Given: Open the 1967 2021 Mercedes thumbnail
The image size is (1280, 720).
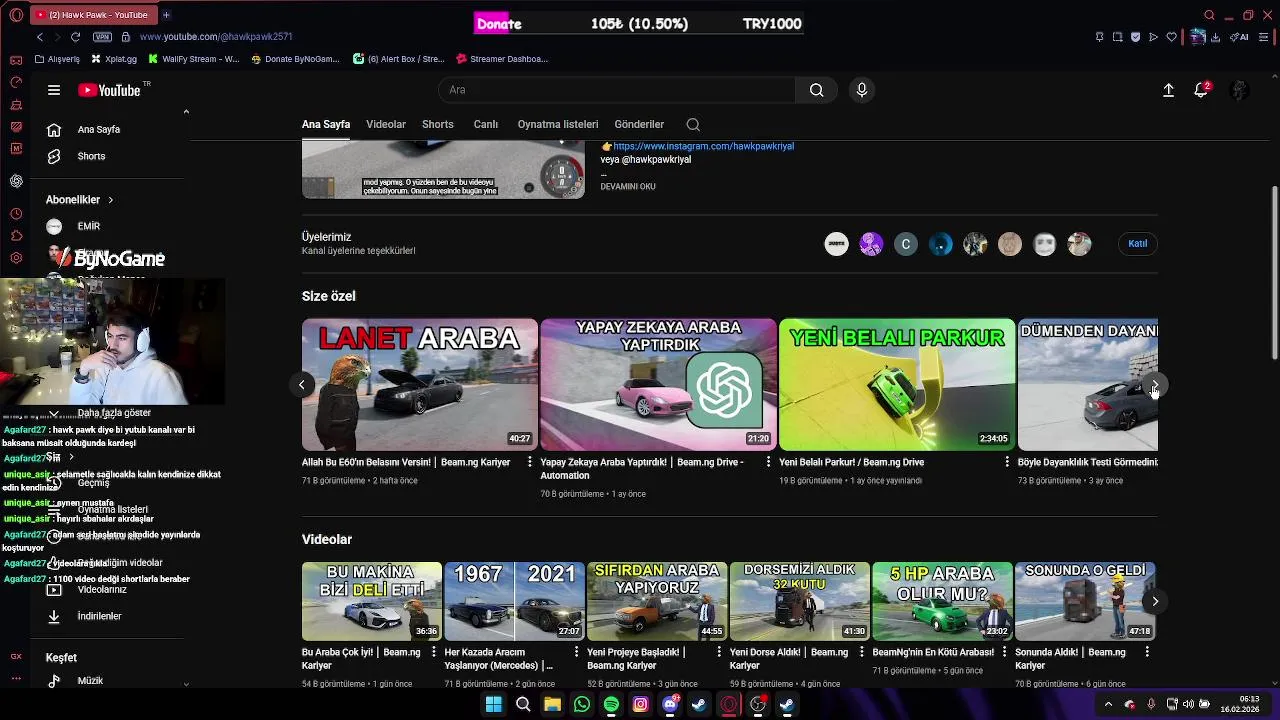Looking at the screenshot, I should click(x=514, y=601).
